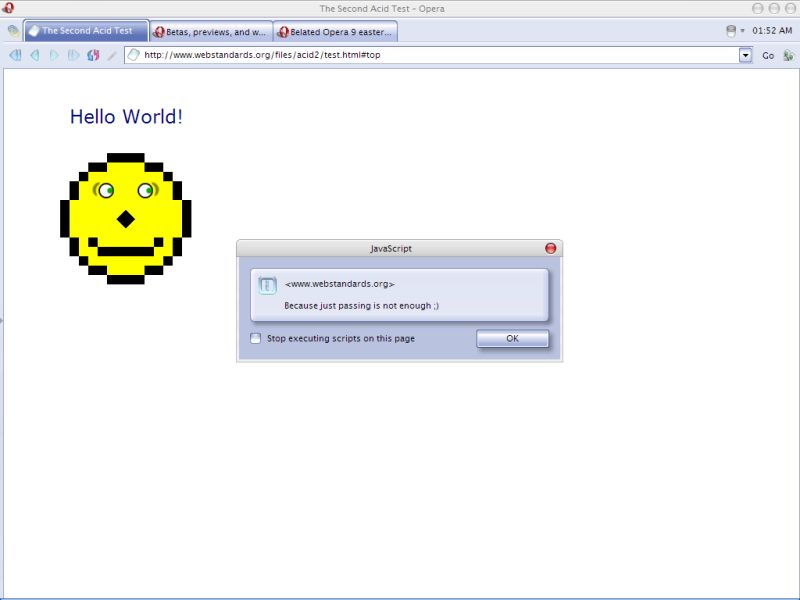Screen dimensions: 800x600
Task: Click the info icon in the JavaScript dialog
Action: coord(267,285)
